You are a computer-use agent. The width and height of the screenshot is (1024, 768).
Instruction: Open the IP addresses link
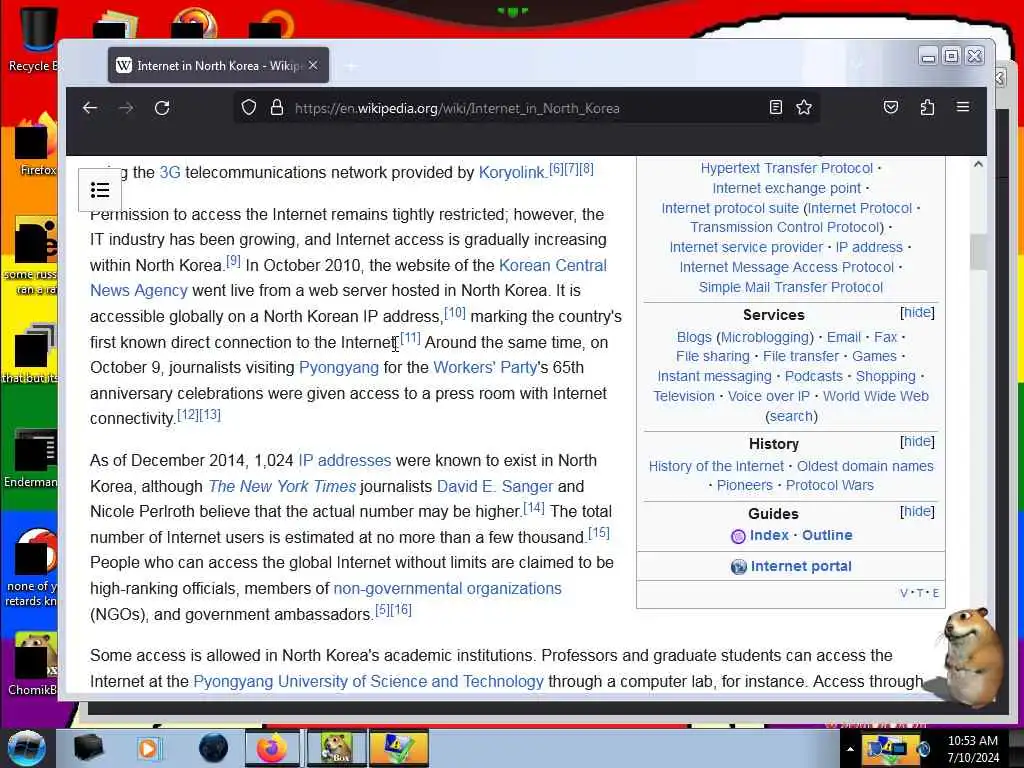(344, 460)
